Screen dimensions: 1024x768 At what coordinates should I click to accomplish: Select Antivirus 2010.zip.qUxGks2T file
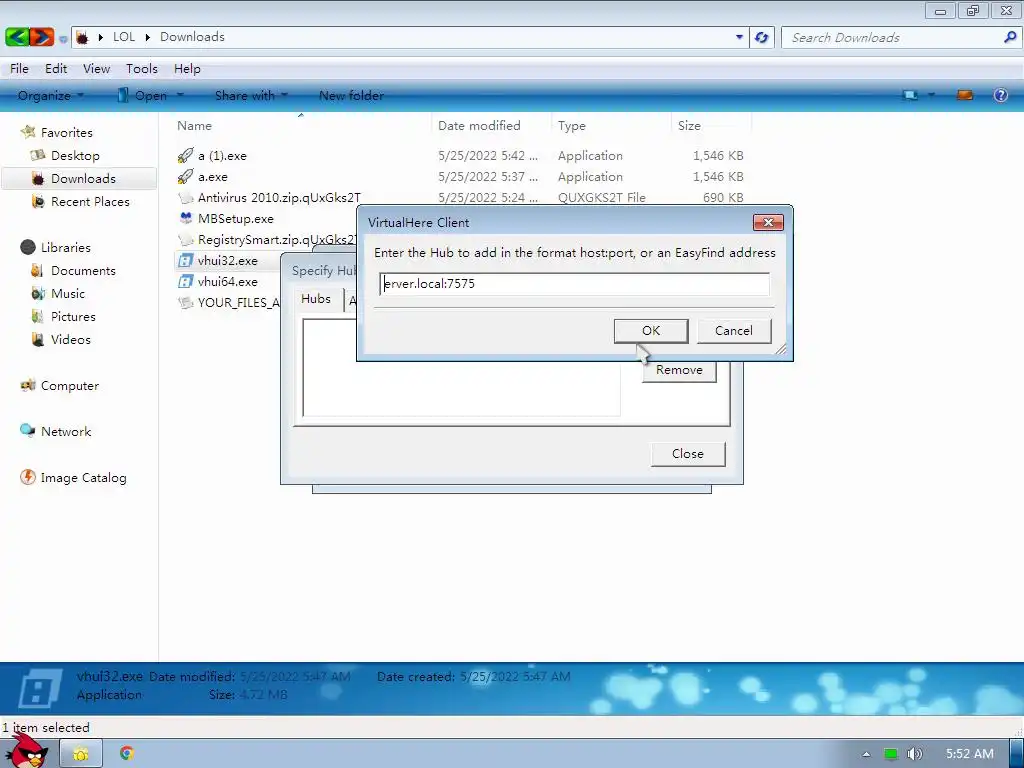tap(279, 197)
